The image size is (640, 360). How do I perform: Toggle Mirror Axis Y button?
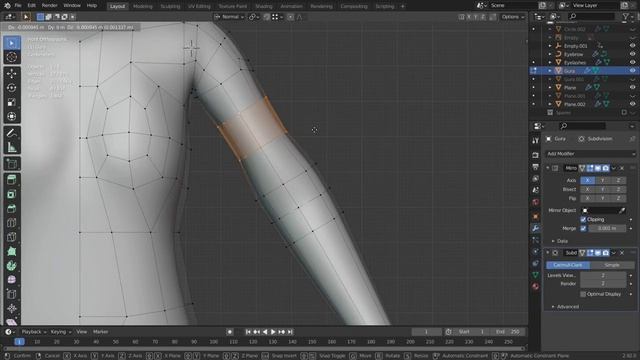[602, 180]
